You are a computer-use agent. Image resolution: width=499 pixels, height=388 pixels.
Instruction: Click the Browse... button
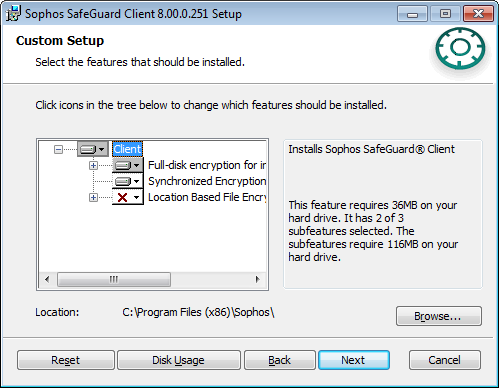click(x=439, y=316)
